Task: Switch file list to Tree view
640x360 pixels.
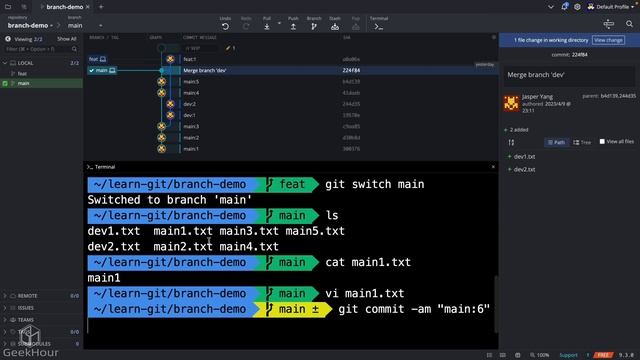Action: [x=582, y=142]
